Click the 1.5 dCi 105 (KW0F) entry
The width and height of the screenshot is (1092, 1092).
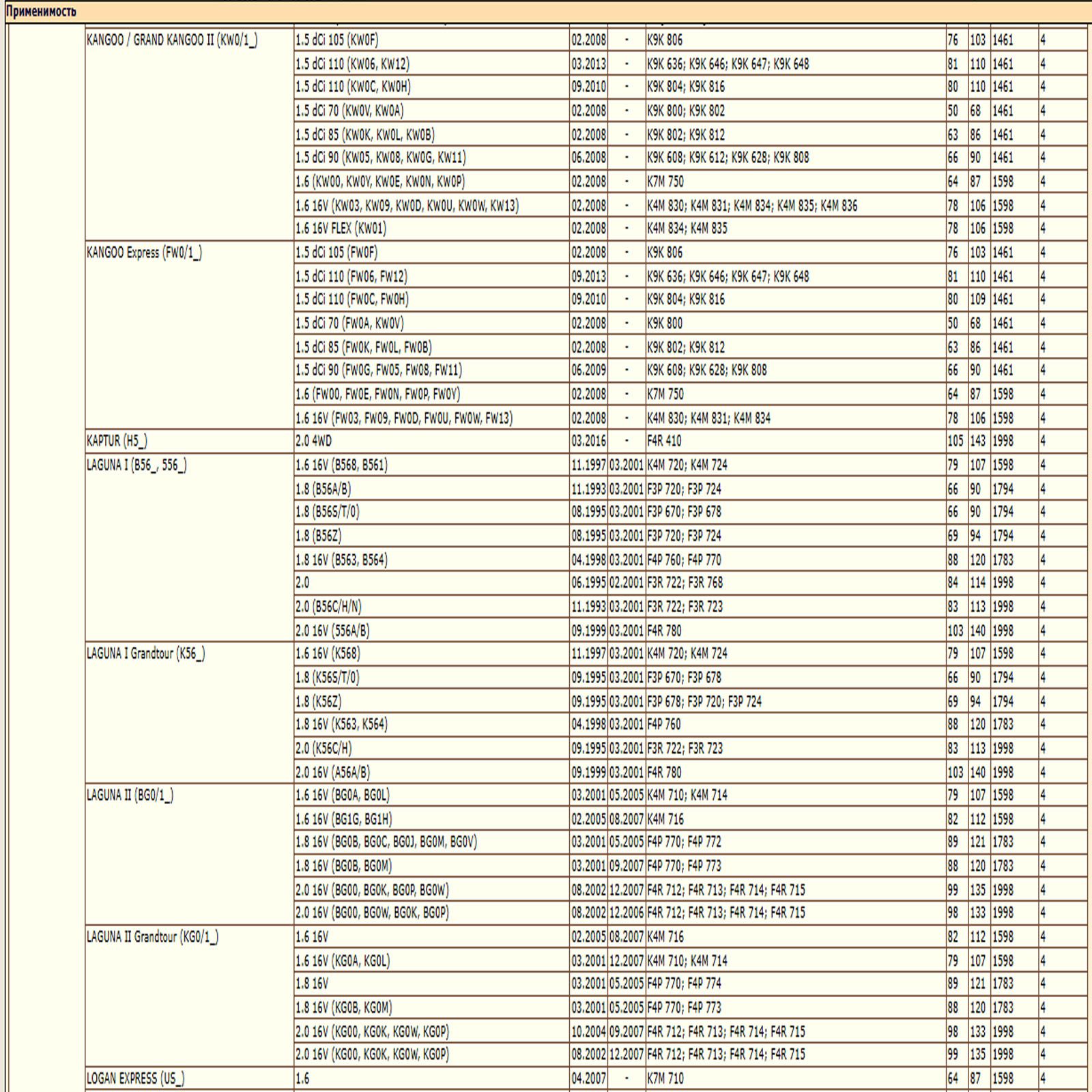[336, 40]
